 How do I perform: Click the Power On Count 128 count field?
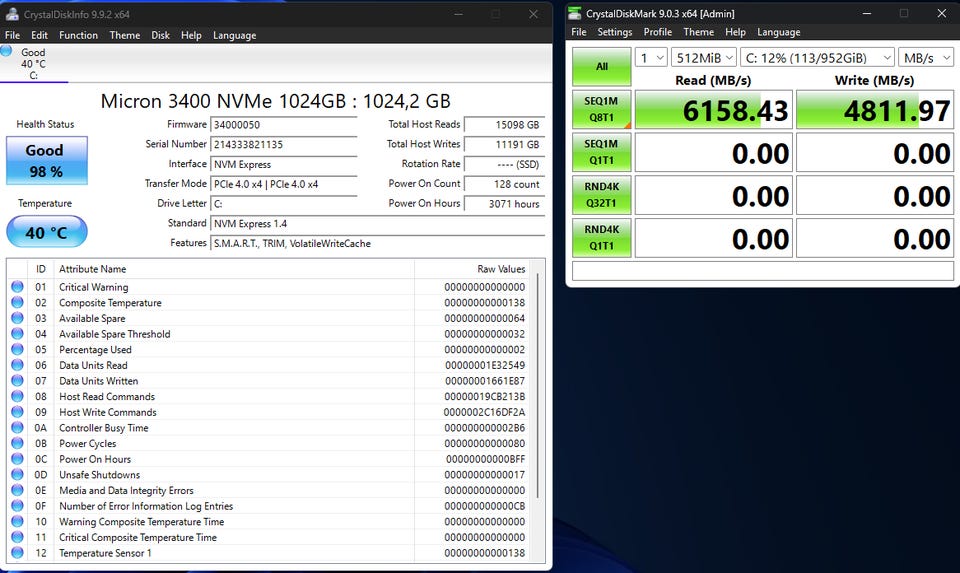tap(503, 184)
